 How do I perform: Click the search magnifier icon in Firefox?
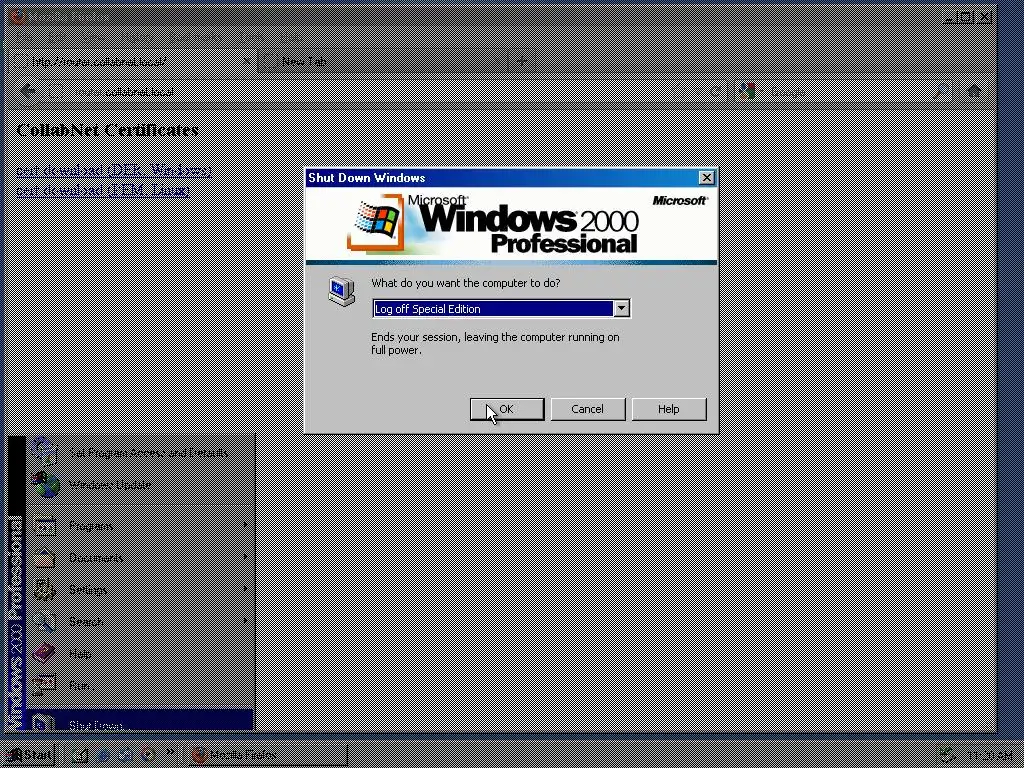[941, 91]
